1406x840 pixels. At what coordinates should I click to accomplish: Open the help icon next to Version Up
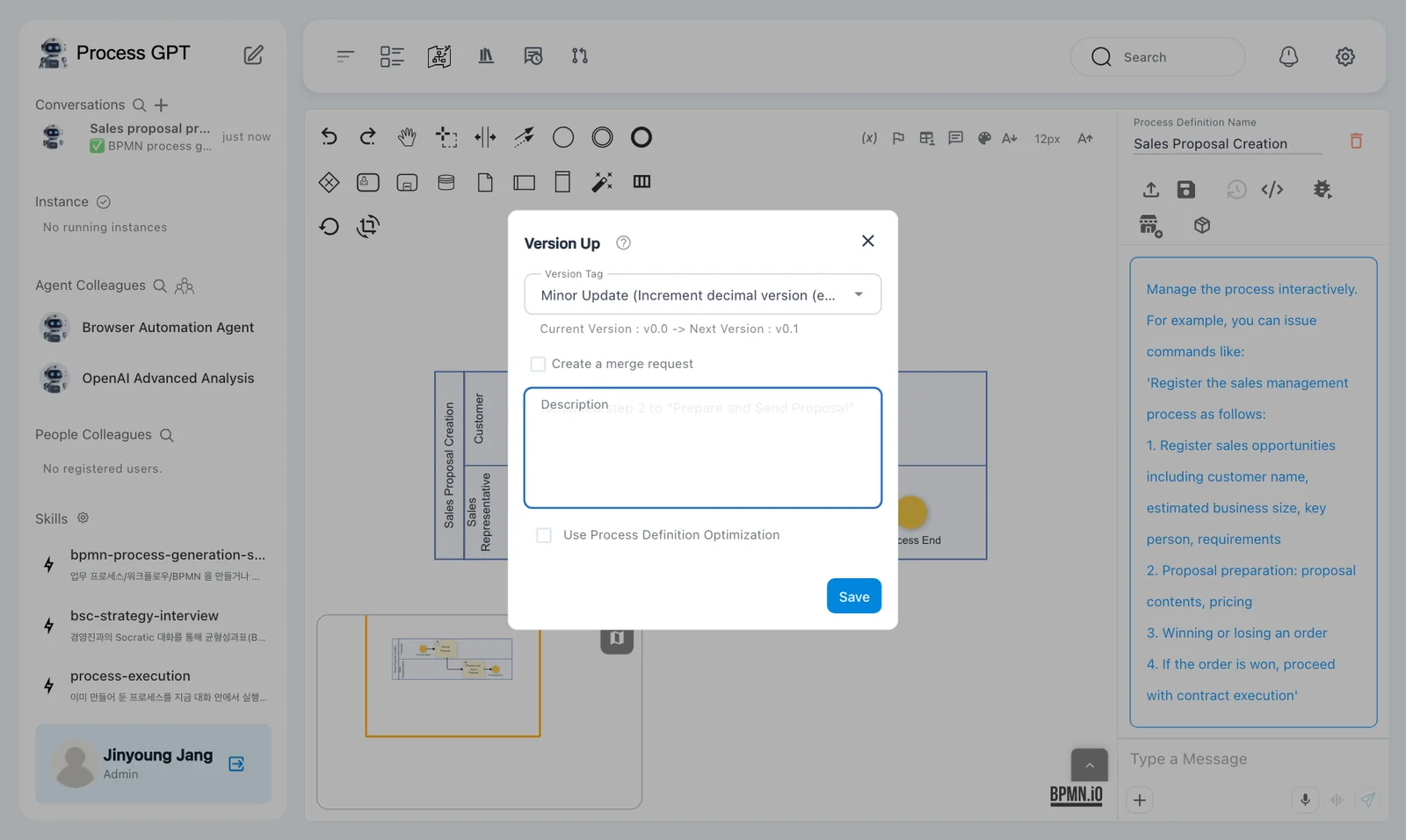click(623, 243)
